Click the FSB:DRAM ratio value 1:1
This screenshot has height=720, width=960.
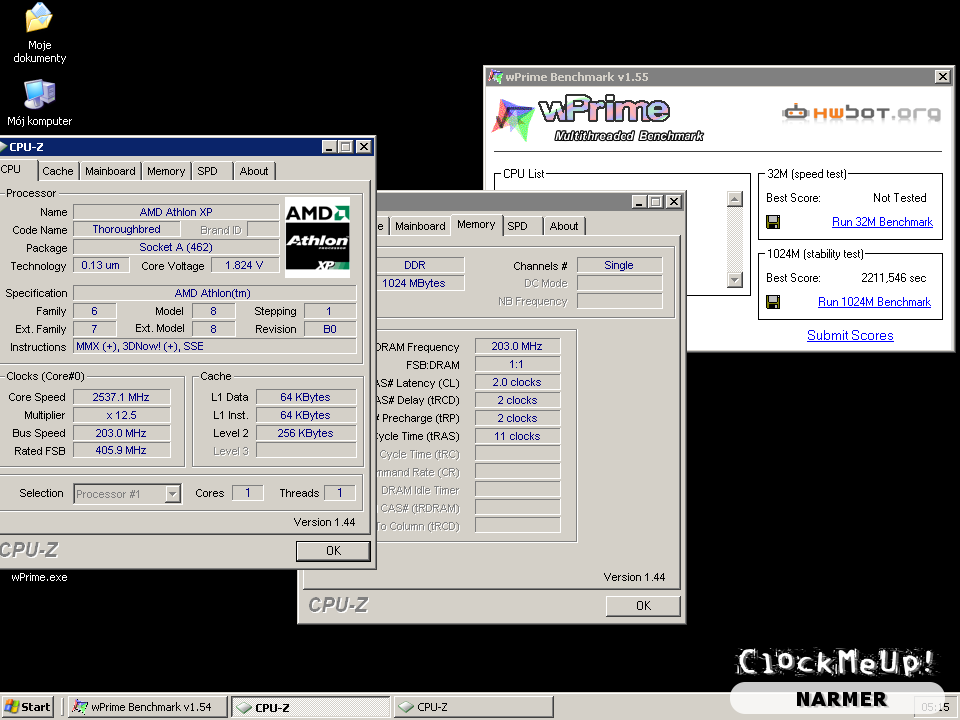(x=517, y=364)
